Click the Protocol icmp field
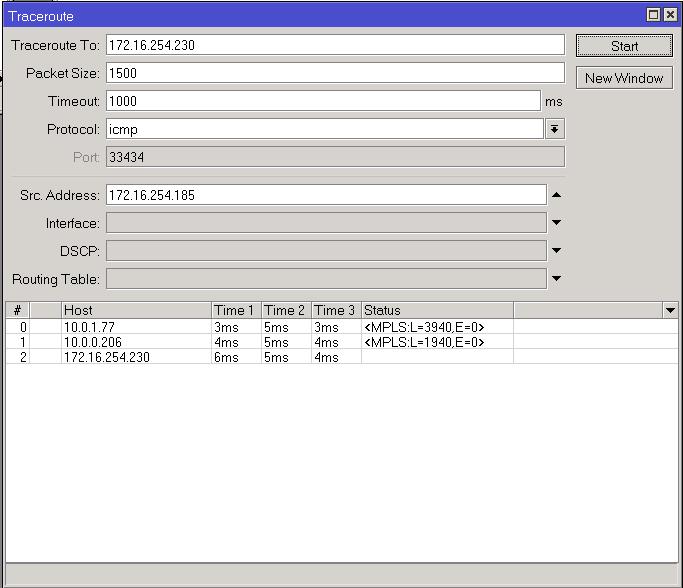Screen dimensions: 683x588 click(325, 129)
